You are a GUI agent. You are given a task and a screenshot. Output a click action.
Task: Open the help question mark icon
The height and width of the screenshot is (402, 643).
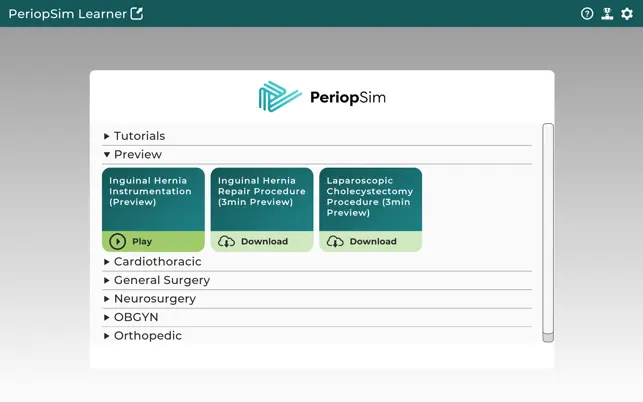[x=587, y=14]
